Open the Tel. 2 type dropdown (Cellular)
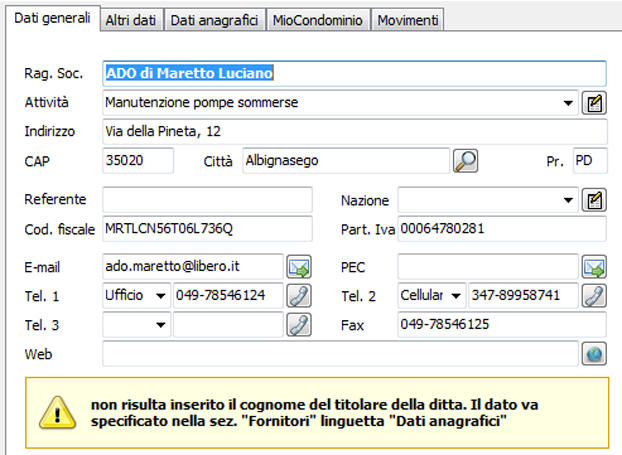This screenshot has height=455, width=622. click(x=456, y=296)
